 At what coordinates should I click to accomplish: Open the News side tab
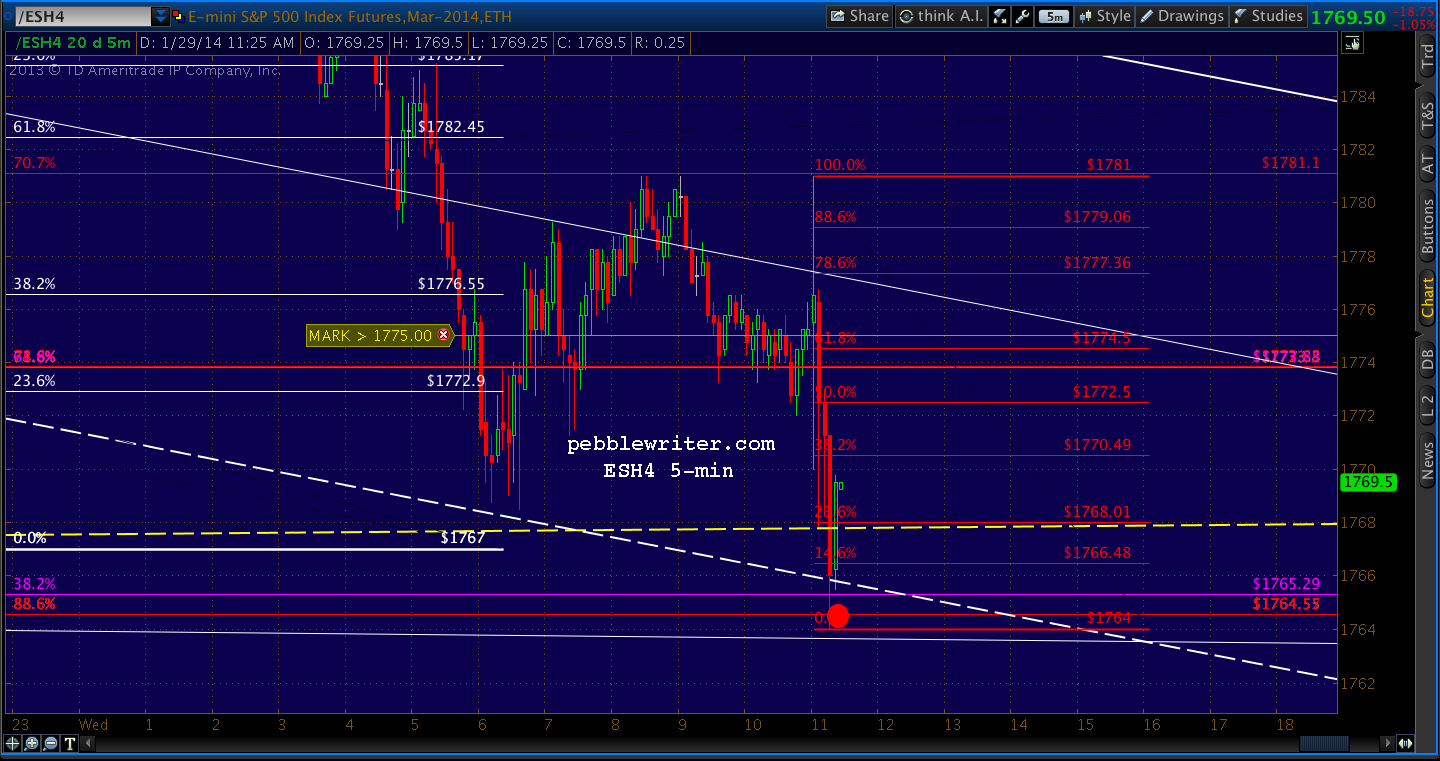pyautogui.click(x=1427, y=462)
